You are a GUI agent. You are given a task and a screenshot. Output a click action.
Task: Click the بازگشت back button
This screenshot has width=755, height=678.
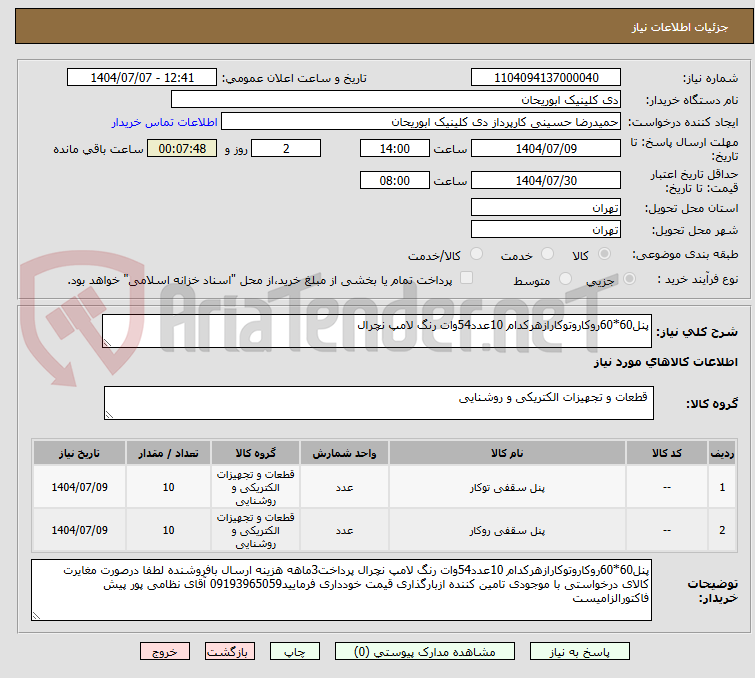tap(230, 652)
